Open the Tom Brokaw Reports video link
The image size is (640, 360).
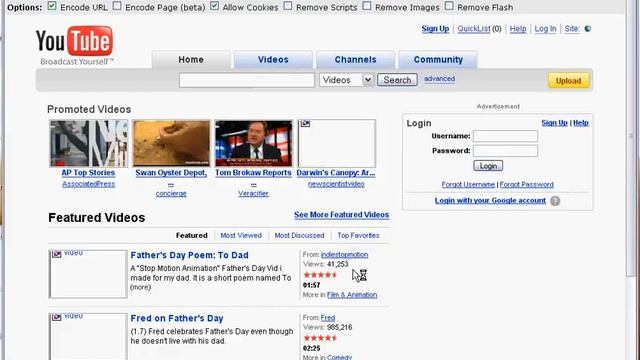pyautogui.click(x=253, y=173)
